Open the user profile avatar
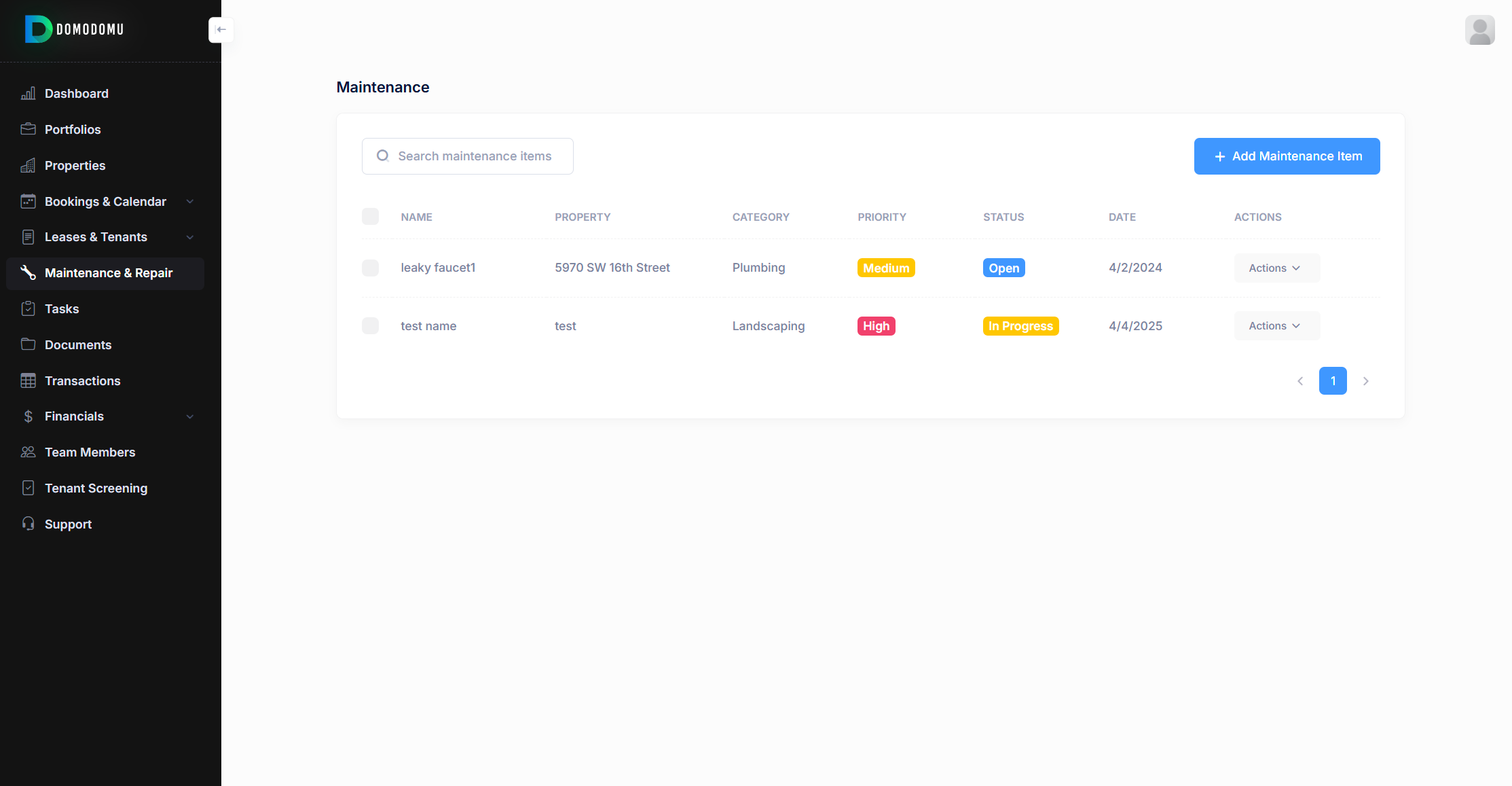Image resolution: width=1512 pixels, height=786 pixels. pyautogui.click(x=1479, y=30)
